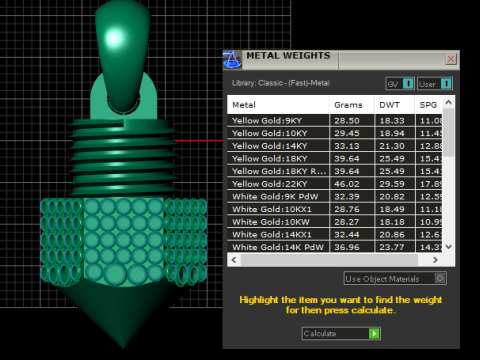Sort by the Grams column header

point(352,105)
